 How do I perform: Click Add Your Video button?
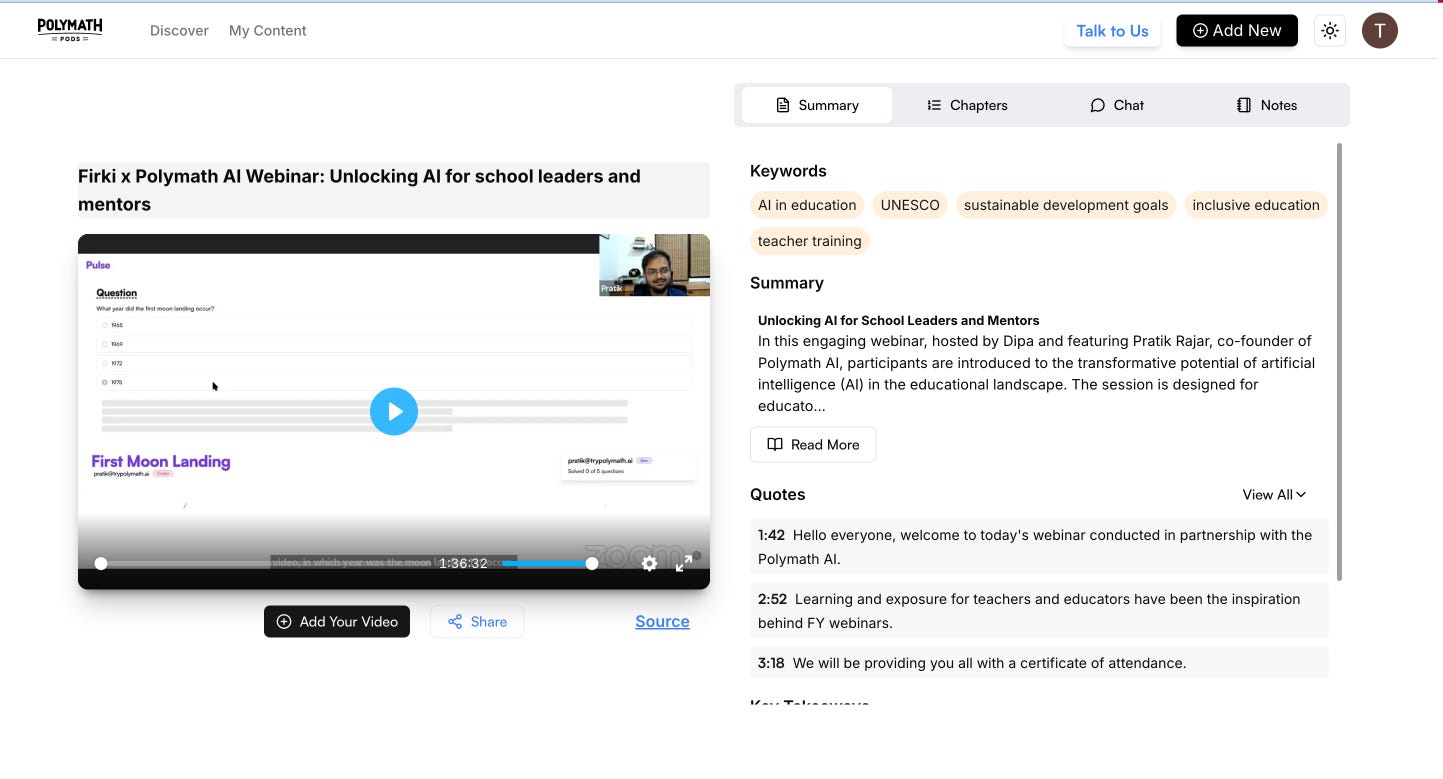(337, 621)
